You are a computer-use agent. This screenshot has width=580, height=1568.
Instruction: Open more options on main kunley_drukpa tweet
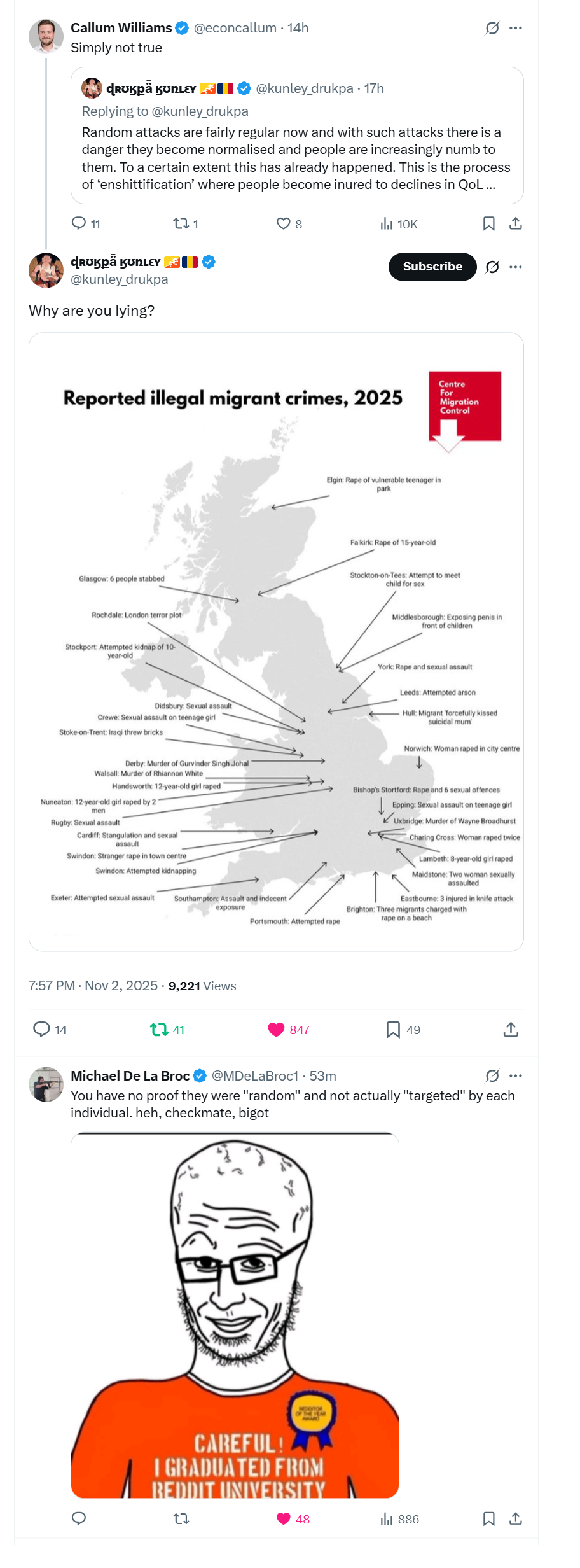516,267
